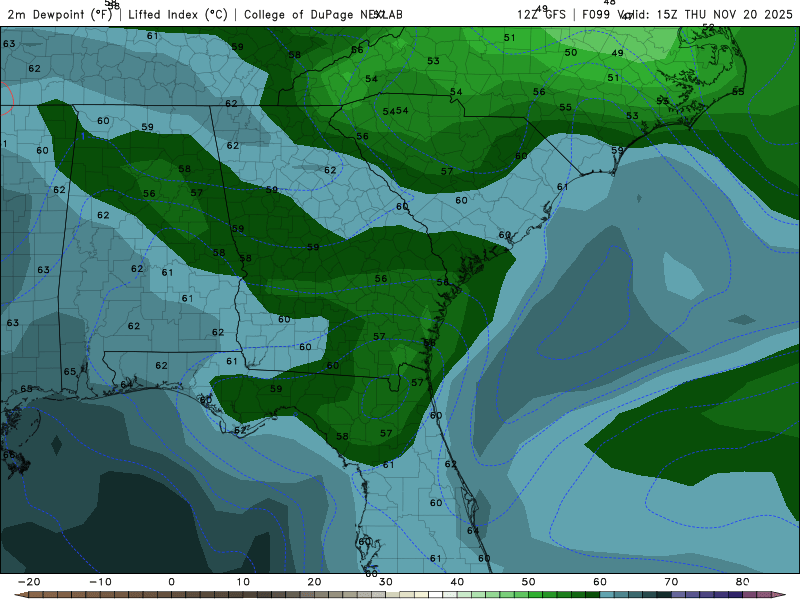The image size is (800, 600).
Task: Click the "30" color scale label
Action: (x=386, y=582)
